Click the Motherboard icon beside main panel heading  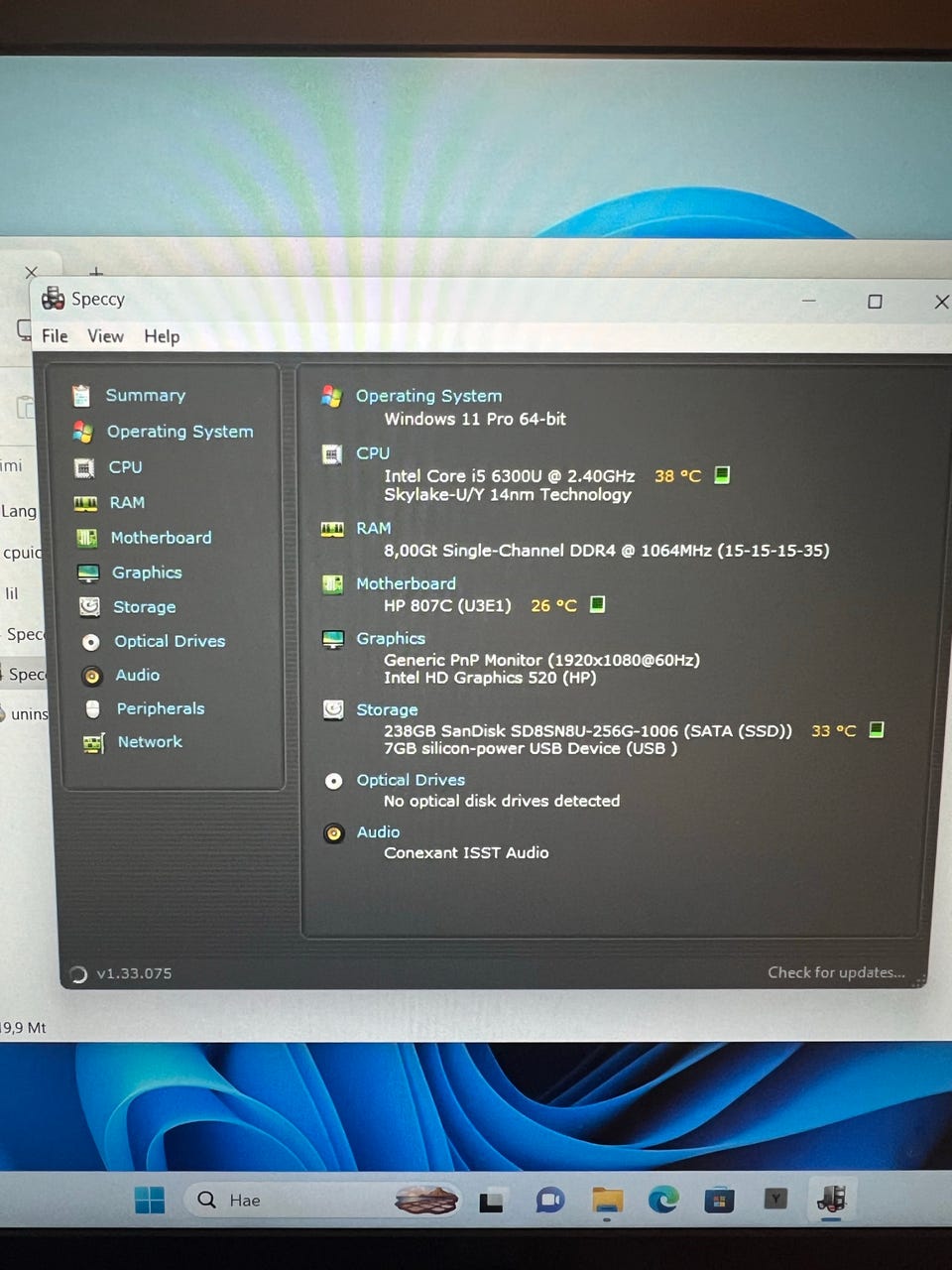click(x=332, y=584)
